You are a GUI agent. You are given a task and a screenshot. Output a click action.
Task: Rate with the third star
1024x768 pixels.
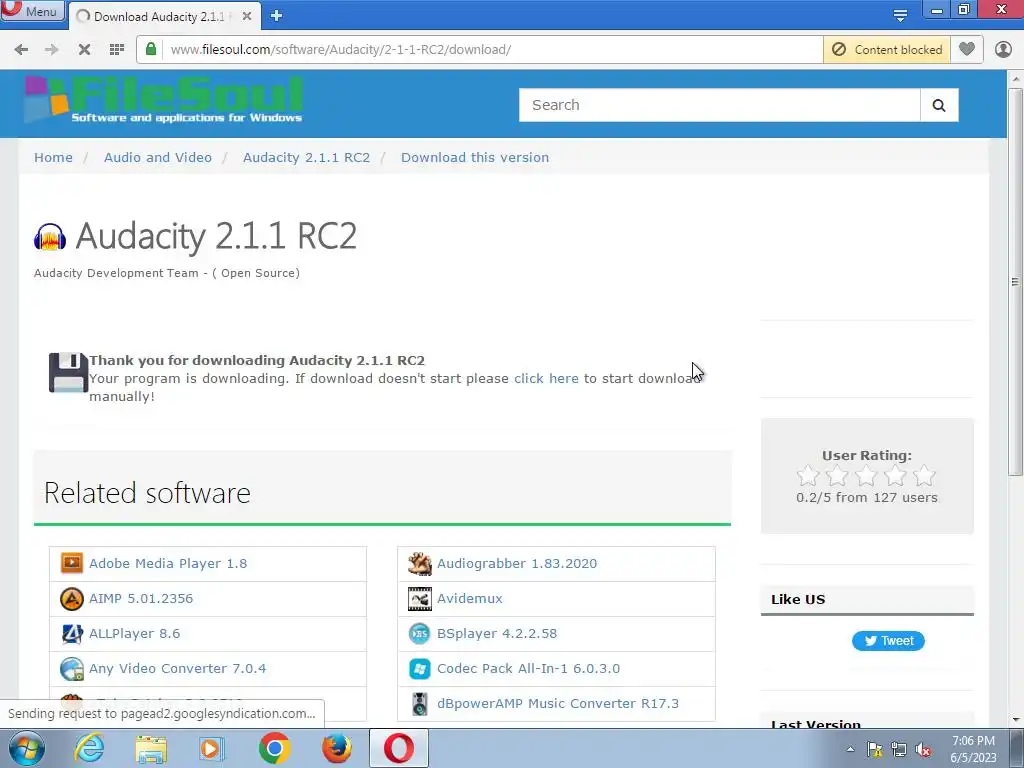866,475
